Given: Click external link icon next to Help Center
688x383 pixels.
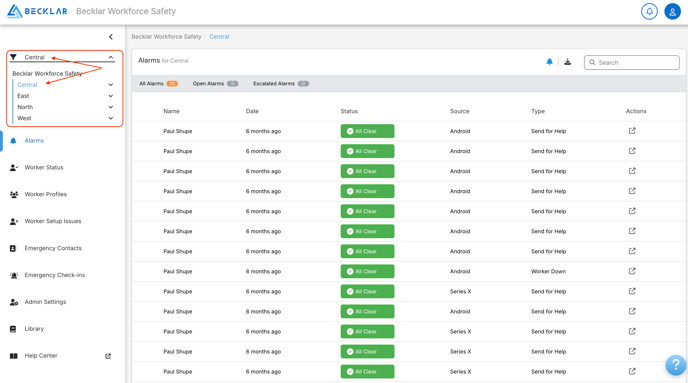Looking at the screenshot, I should 108,356.
